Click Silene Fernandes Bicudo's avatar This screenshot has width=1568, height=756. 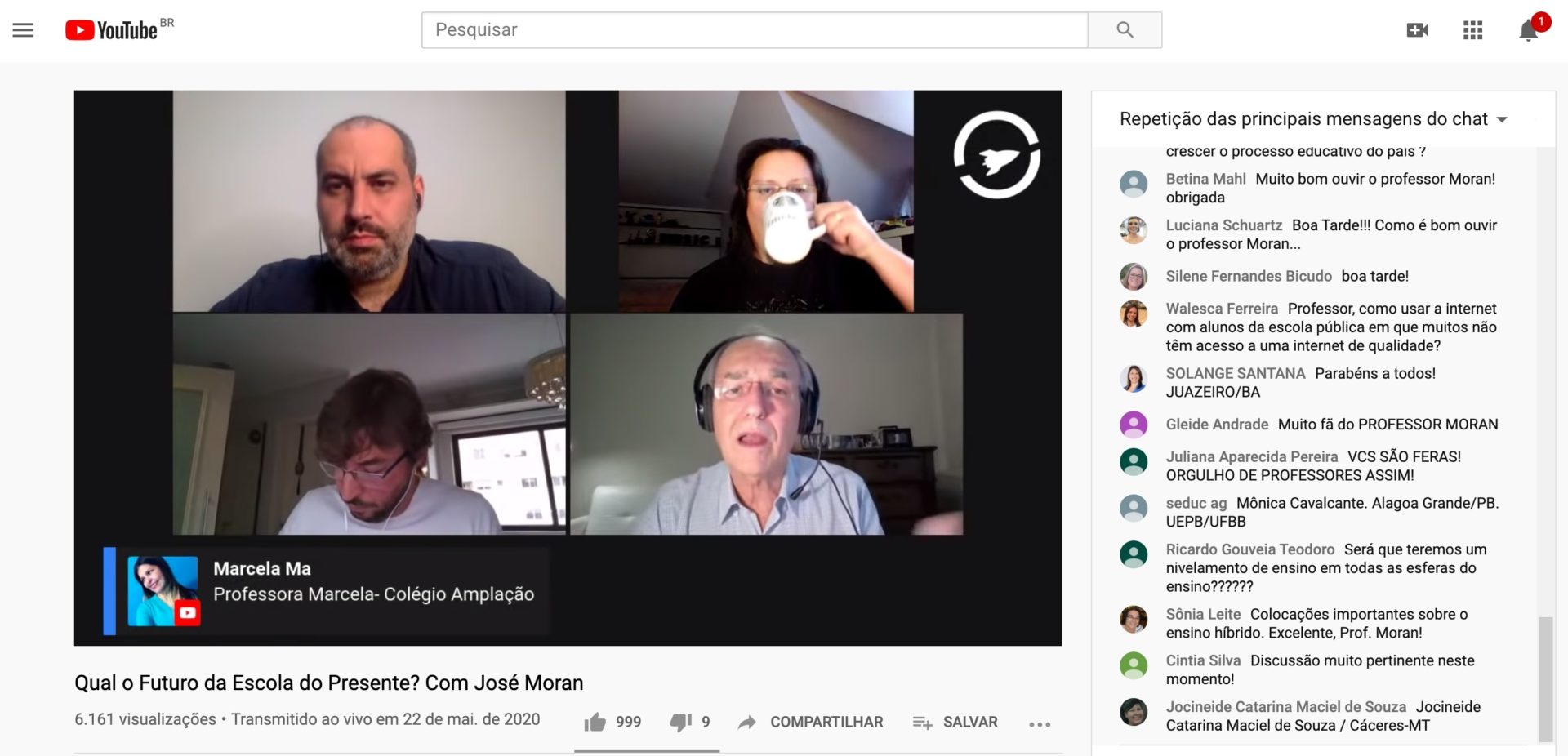click(1134, 276)
